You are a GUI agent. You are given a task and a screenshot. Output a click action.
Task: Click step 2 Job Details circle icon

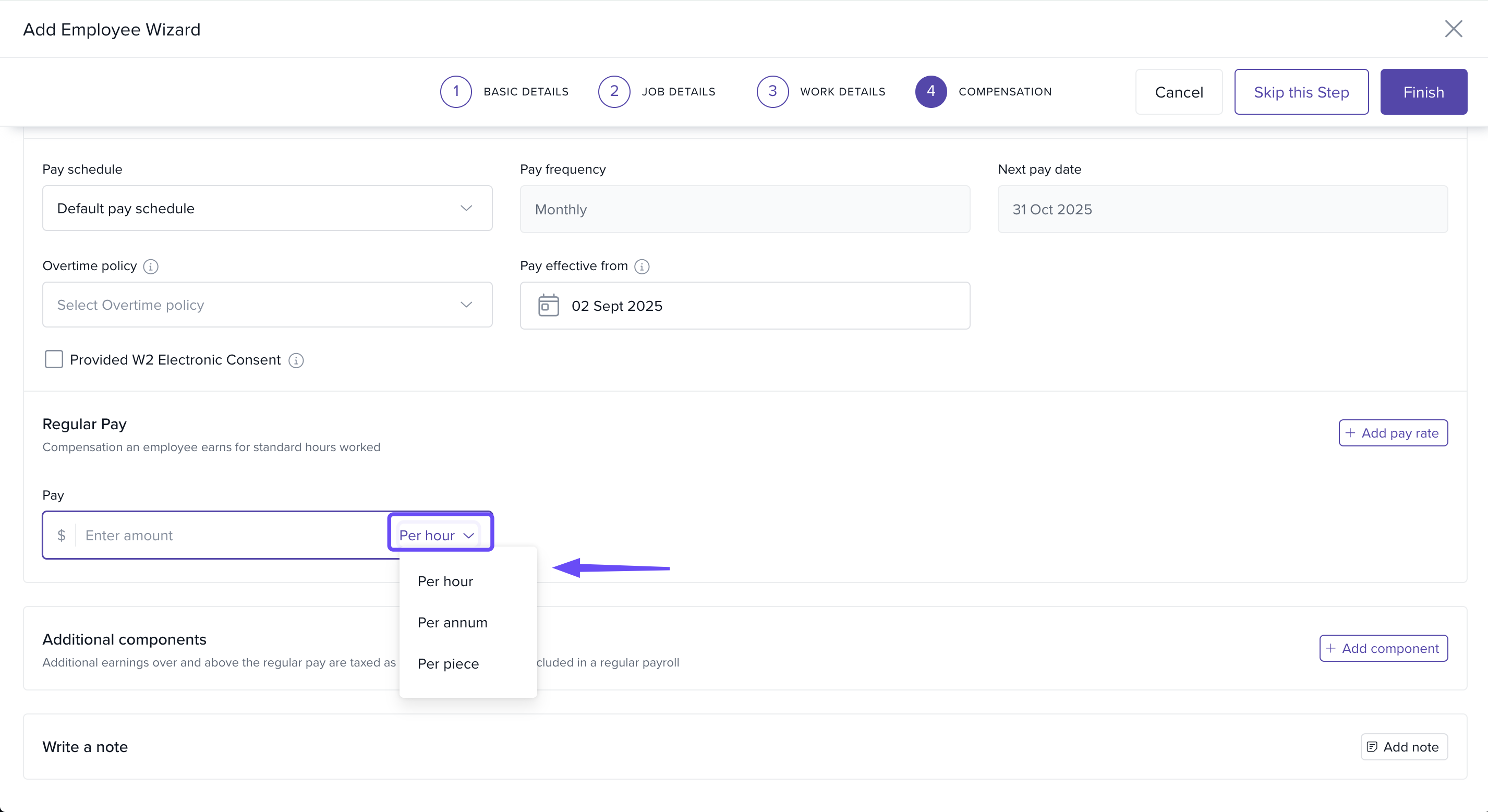614,91
